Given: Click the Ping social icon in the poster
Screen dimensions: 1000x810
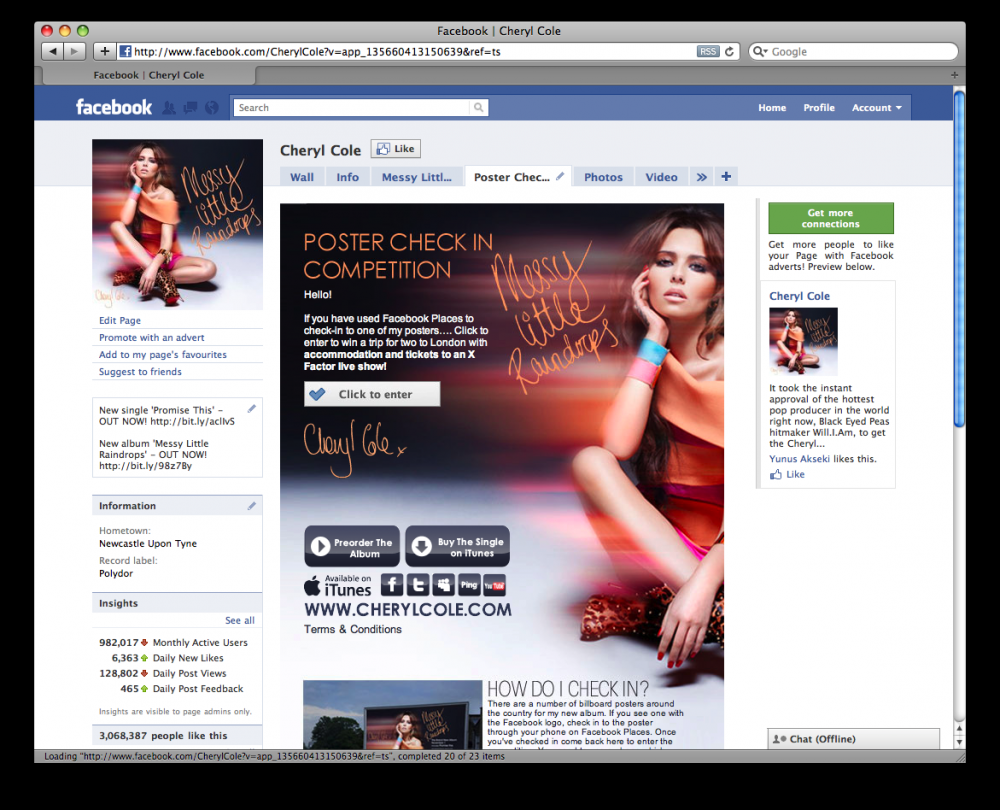Looking at the screenshot, I should coord(469,584).
